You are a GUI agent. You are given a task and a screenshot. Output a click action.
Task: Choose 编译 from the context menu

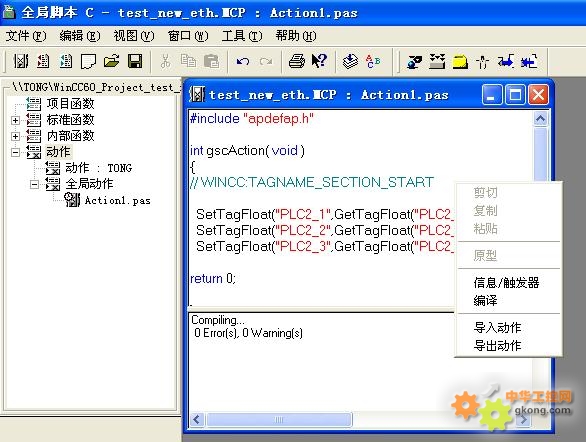(x=485, y=300)
